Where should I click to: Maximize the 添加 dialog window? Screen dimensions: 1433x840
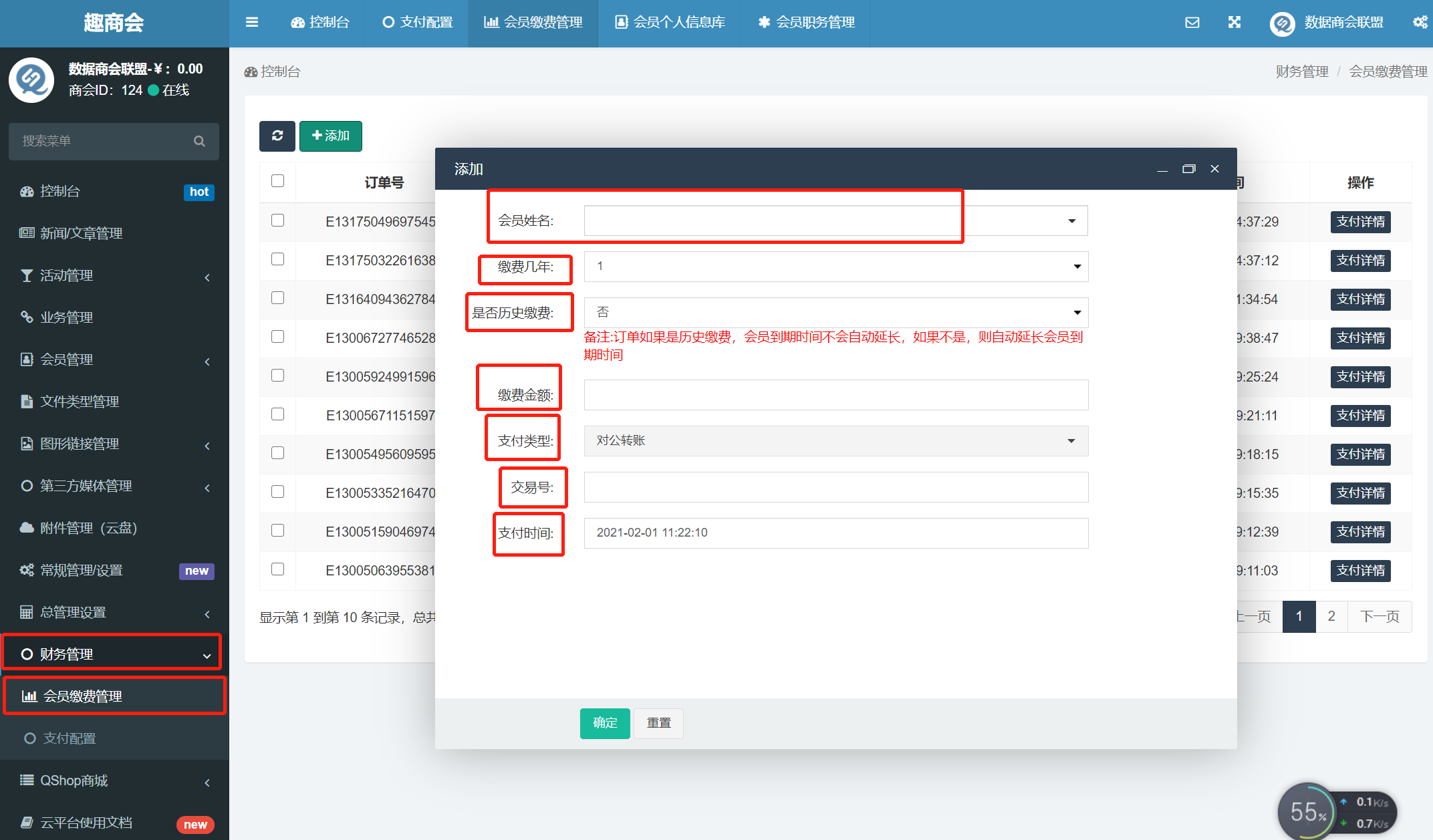tap(1188, 169)
